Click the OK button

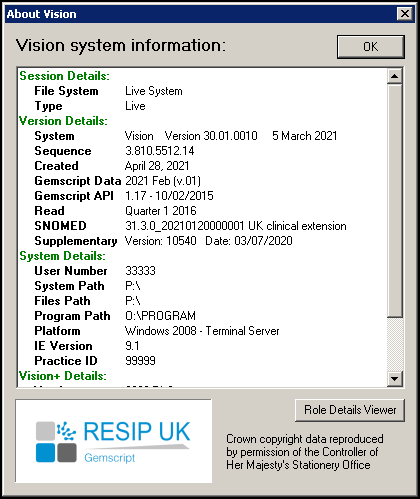371,47
